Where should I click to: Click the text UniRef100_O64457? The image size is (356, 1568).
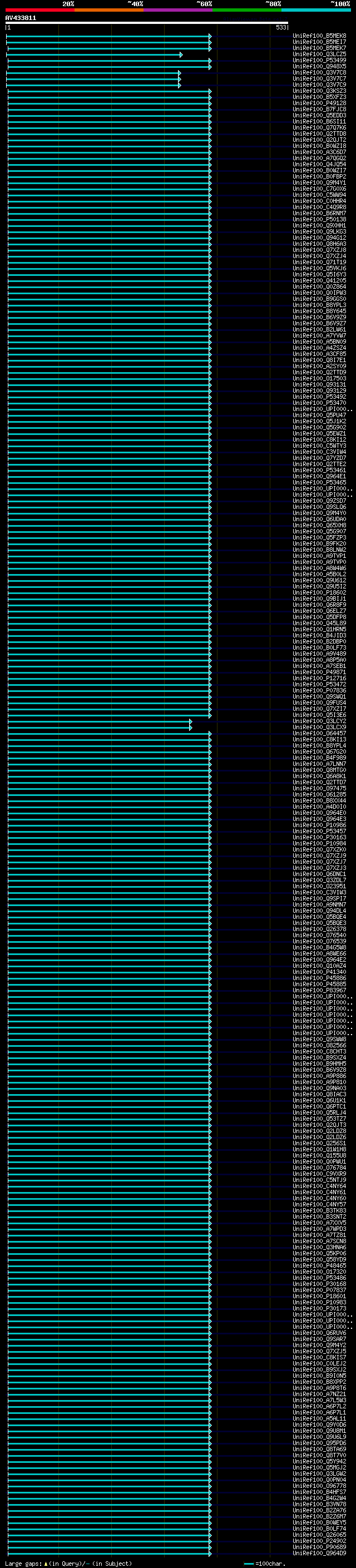319,734
